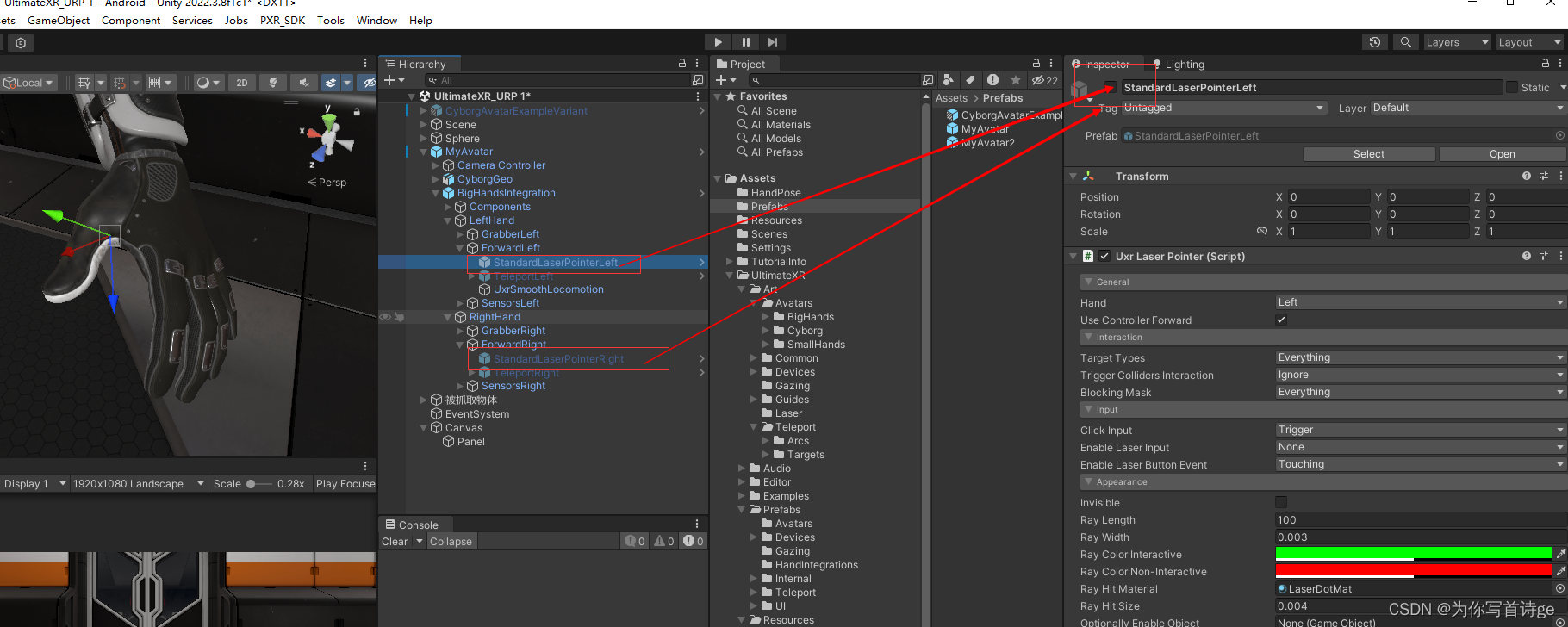Toggle the Invisible checkbox
This screenshot has width=1568, height=627.
coord(1281,502)
